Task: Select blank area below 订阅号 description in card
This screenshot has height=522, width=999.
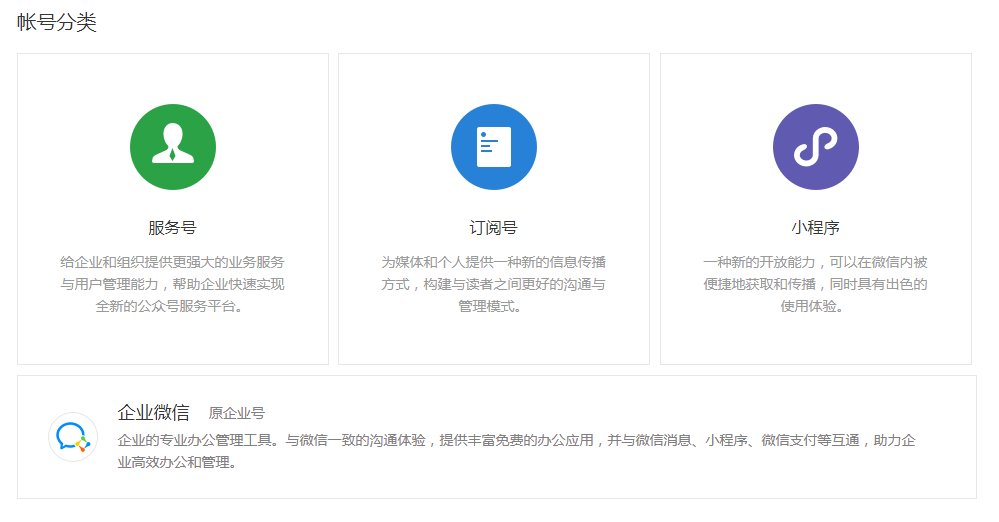Action: (494, 340)
